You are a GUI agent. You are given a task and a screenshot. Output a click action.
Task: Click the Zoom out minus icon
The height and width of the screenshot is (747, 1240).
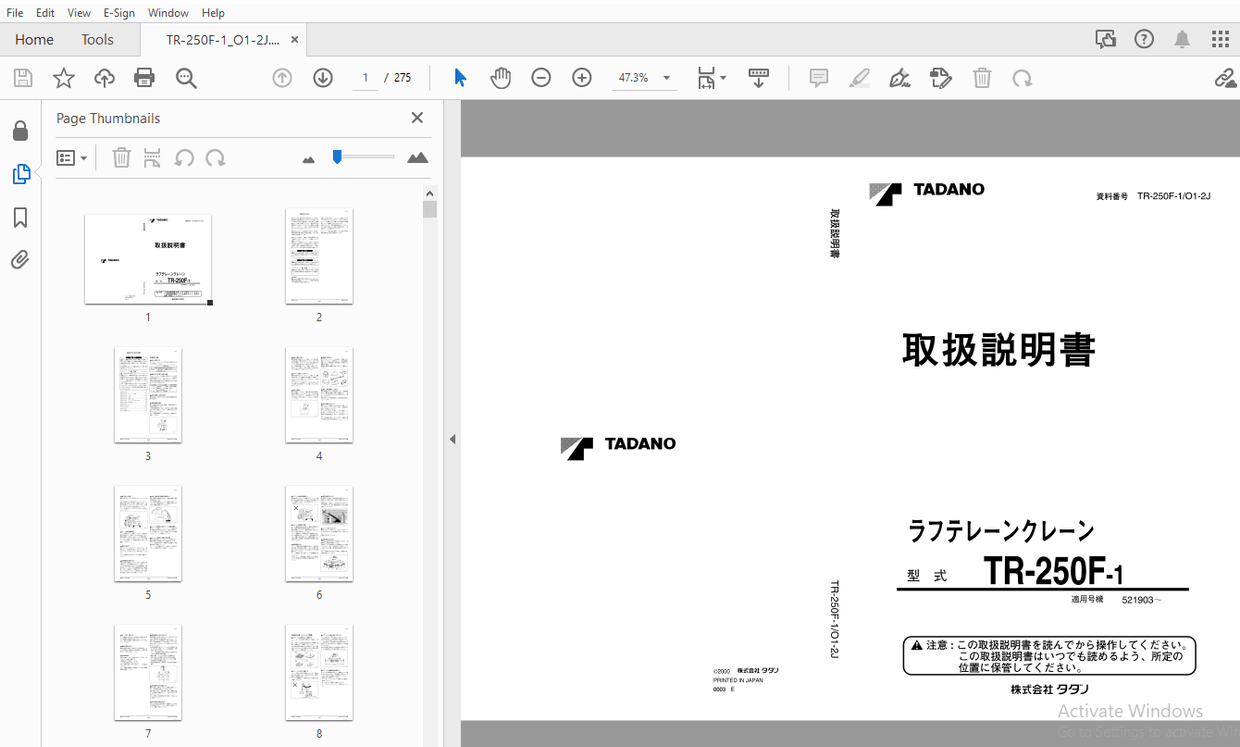tap(541, 78)
